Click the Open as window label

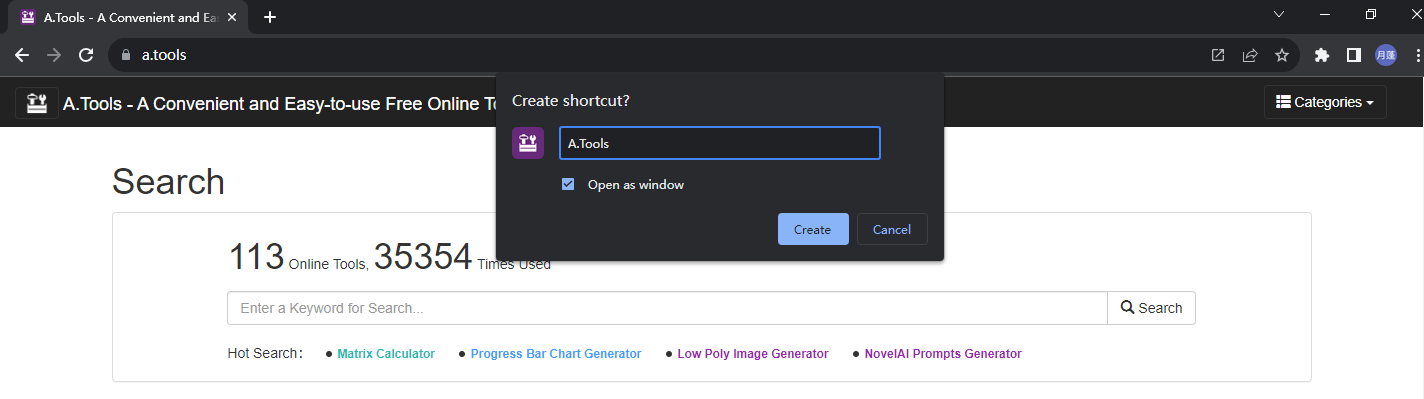[x=636, y=184]
